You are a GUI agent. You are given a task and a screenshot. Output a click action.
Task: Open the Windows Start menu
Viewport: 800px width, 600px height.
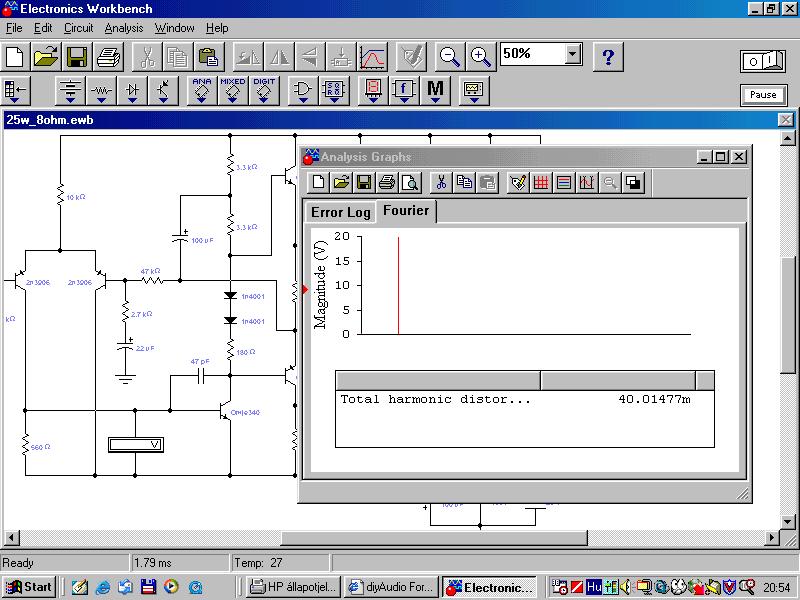click(29, 587)
